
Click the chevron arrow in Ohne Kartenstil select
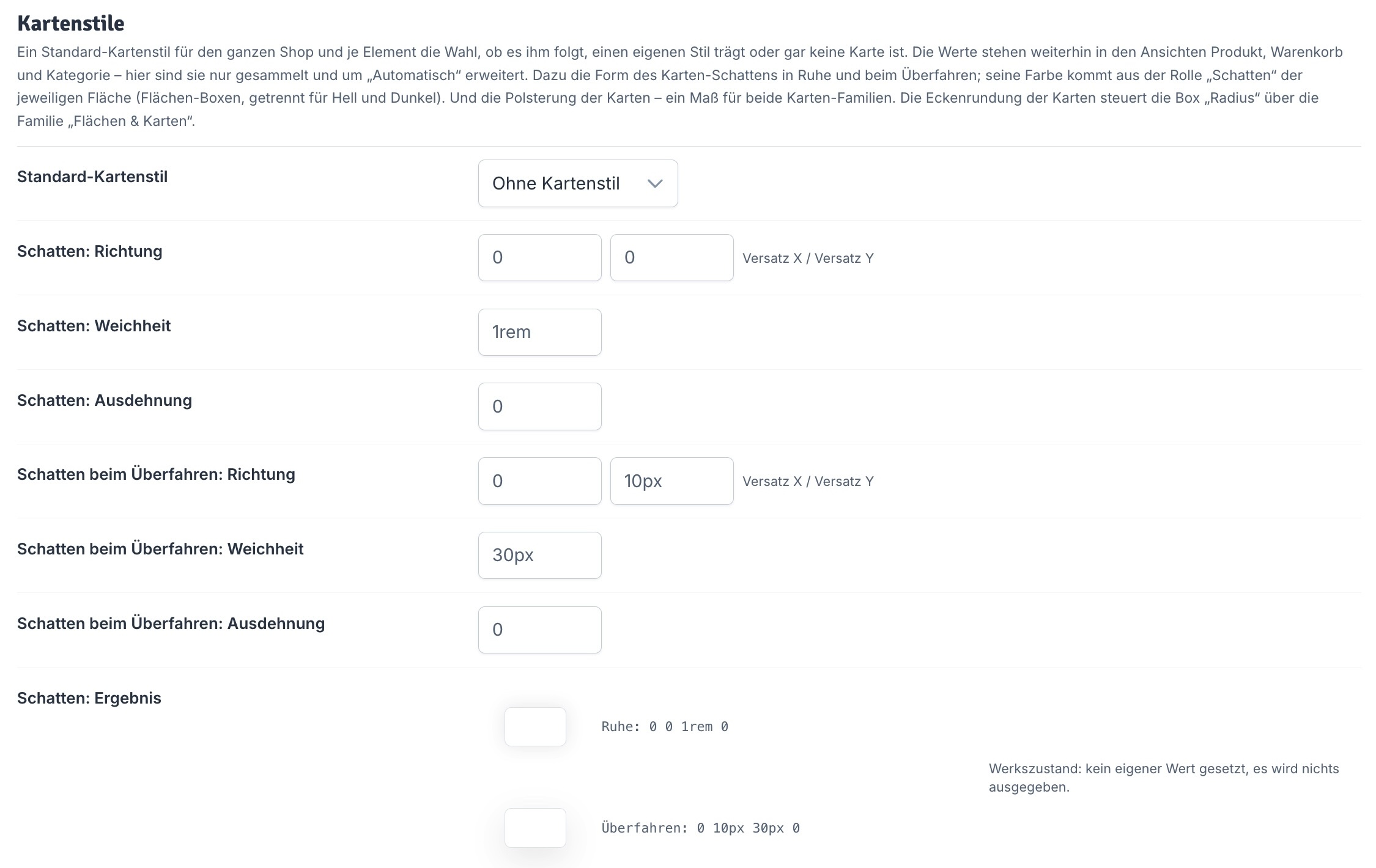pyautogui.click(x=655, y=183)
